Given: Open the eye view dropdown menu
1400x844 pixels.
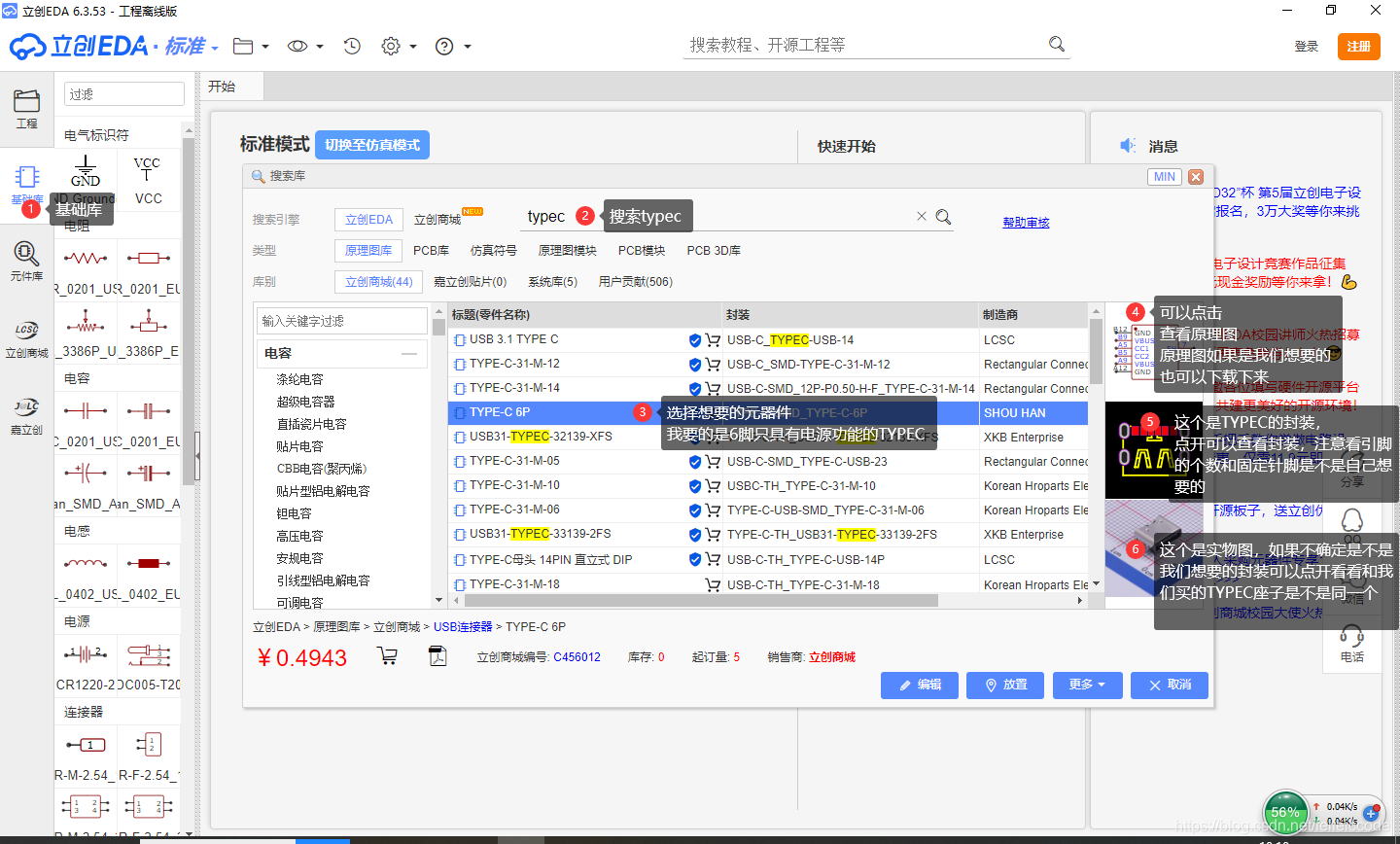Looking at the screenshot, I should click(304, 46).
